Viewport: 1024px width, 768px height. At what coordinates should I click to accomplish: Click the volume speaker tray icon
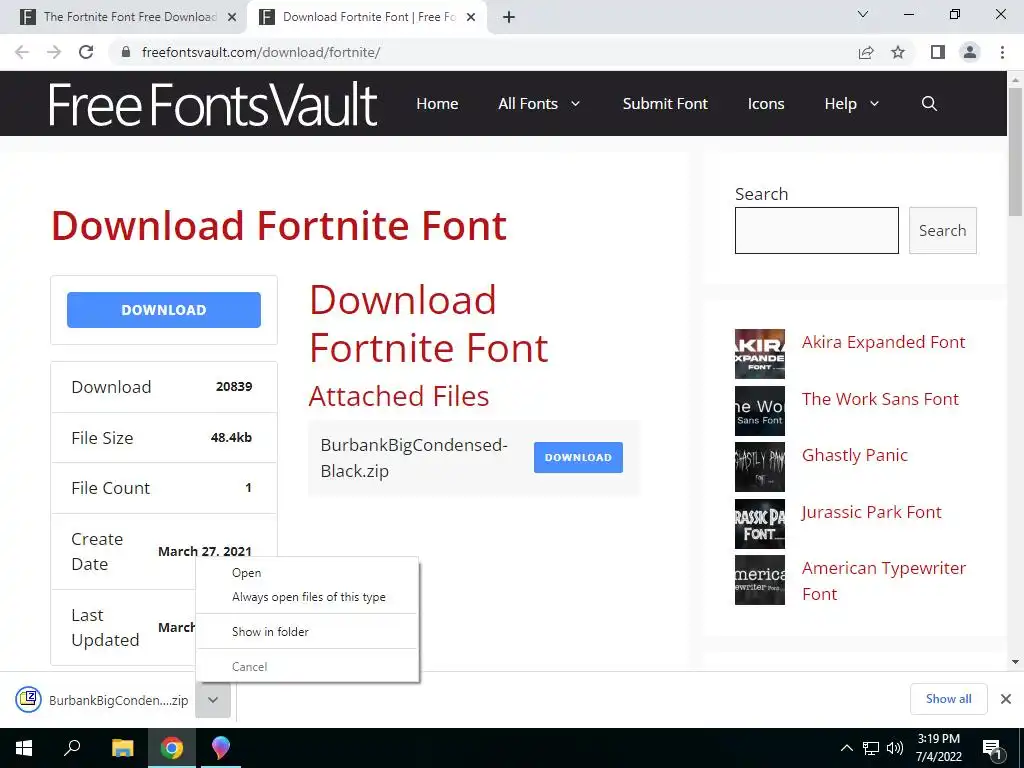895,748
